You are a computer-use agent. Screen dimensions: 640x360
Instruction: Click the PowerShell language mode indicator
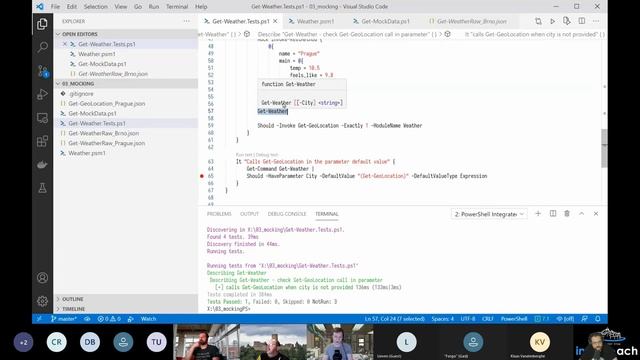514,319
